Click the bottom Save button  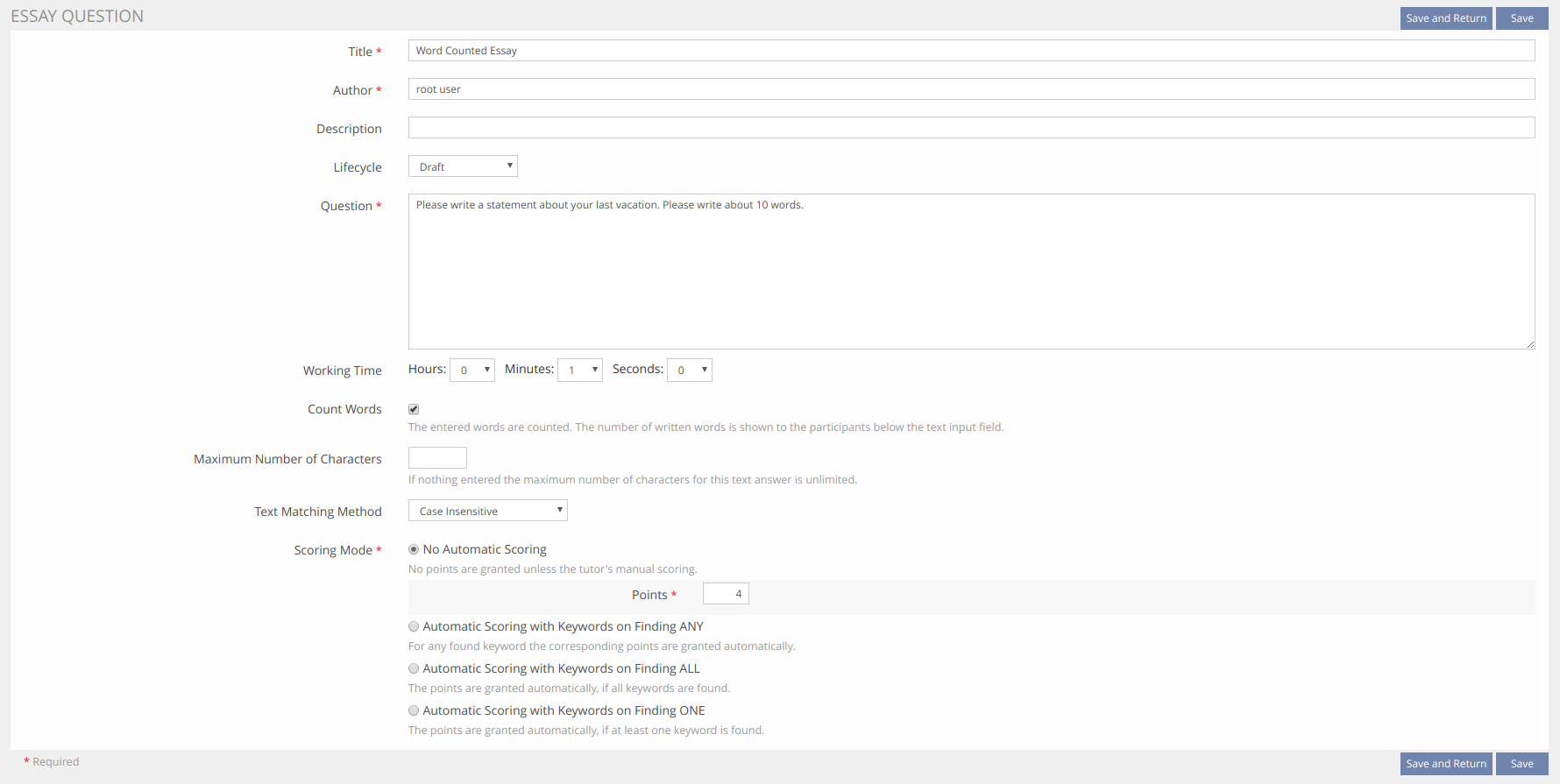pos(1521,764)
